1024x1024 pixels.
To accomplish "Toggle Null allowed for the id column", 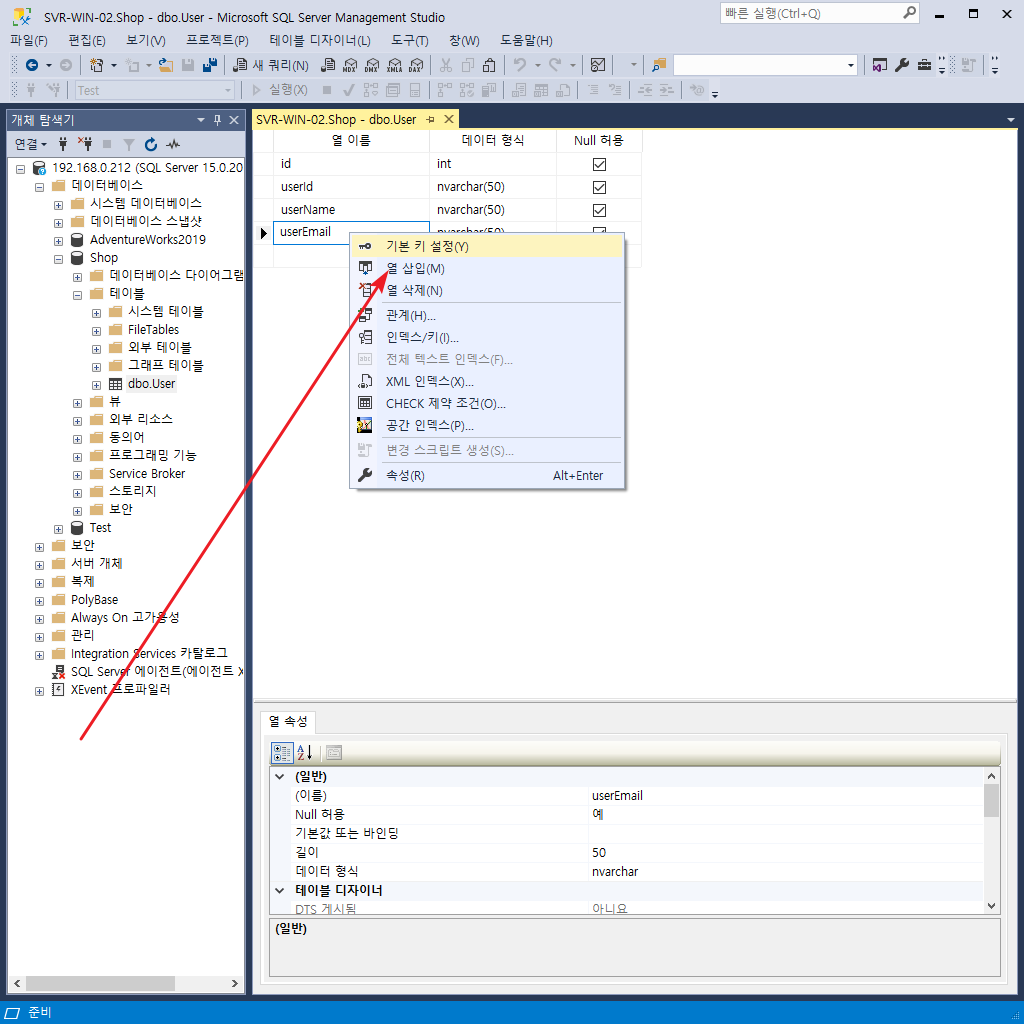I will [x=599, y=164].
